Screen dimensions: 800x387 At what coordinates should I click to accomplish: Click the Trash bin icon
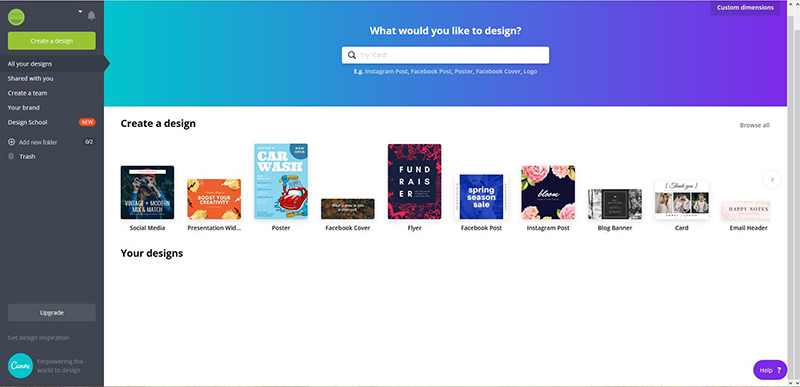[x=11, y=156]
